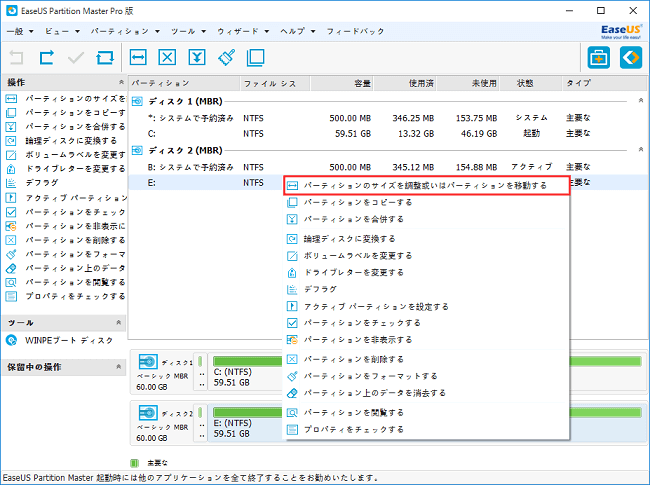Viewport: 650px width, 485px height.
Task: Open the ビュー menu
Action: [x=62, y=32]
